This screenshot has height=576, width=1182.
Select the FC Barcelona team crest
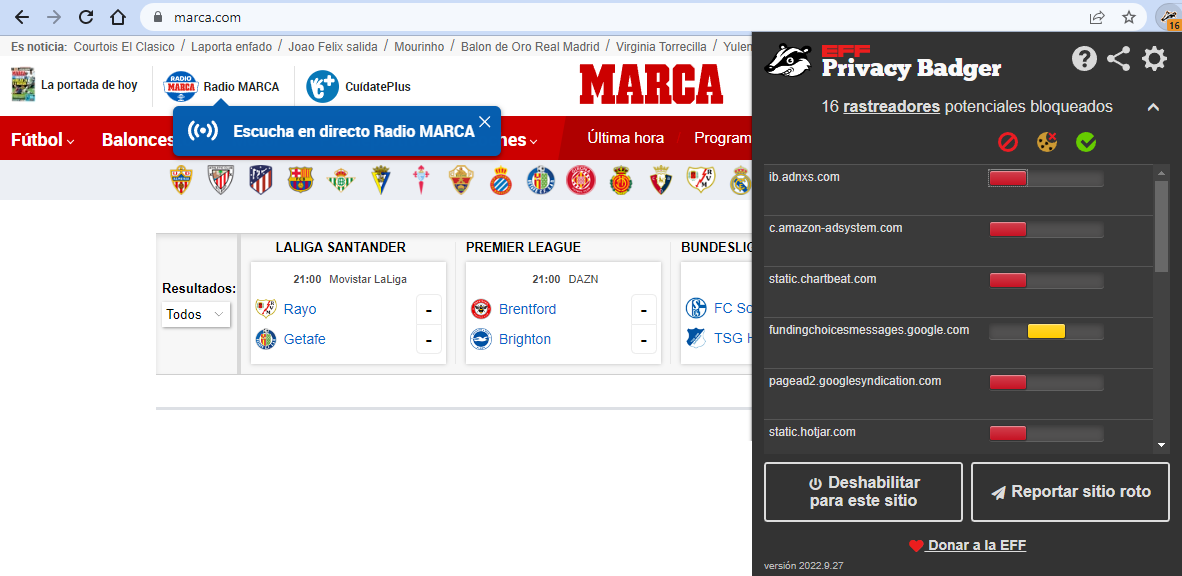[x=300, y=180]
